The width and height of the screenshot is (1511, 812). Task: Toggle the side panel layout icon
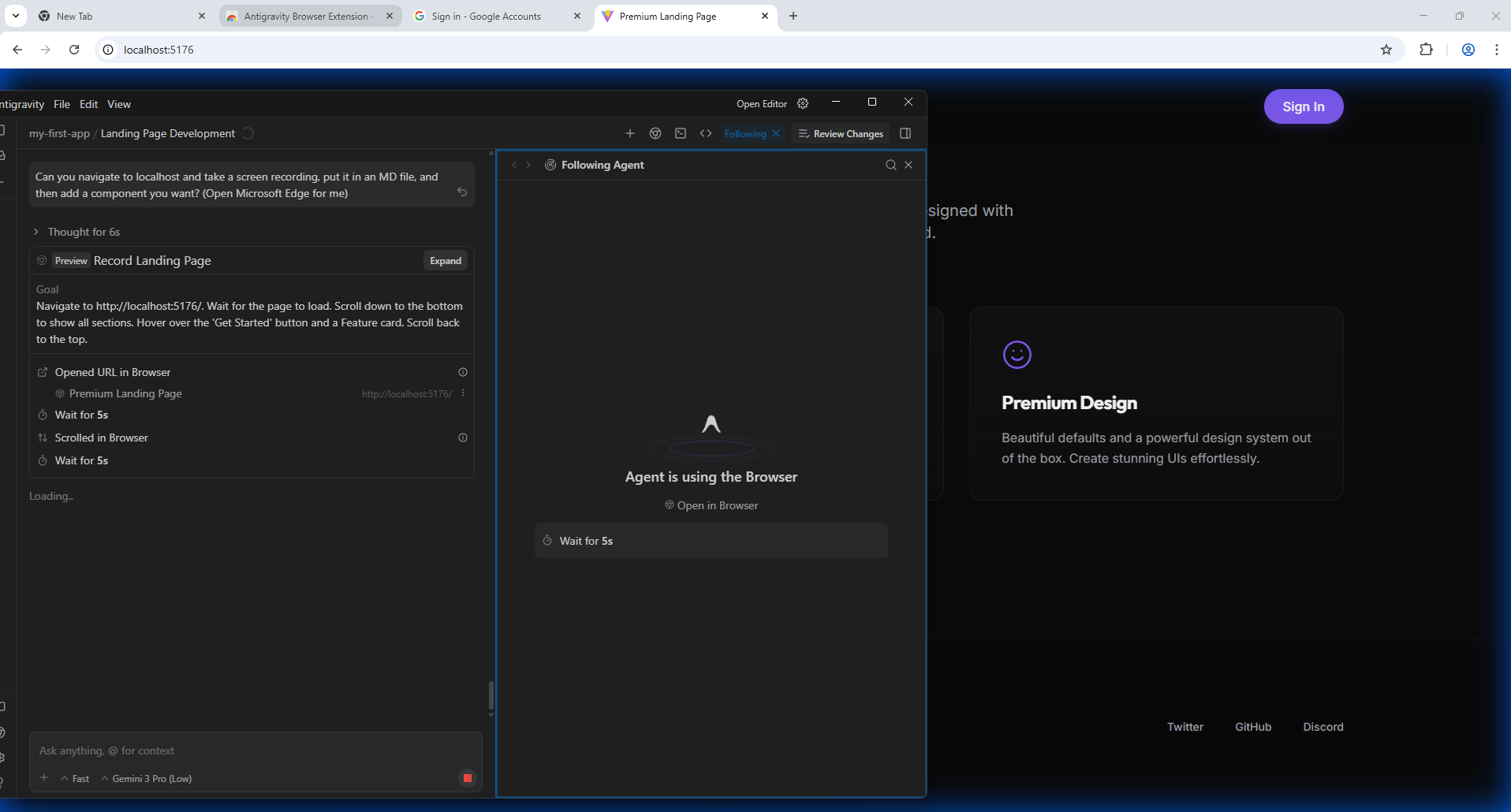tap(905, 133)
